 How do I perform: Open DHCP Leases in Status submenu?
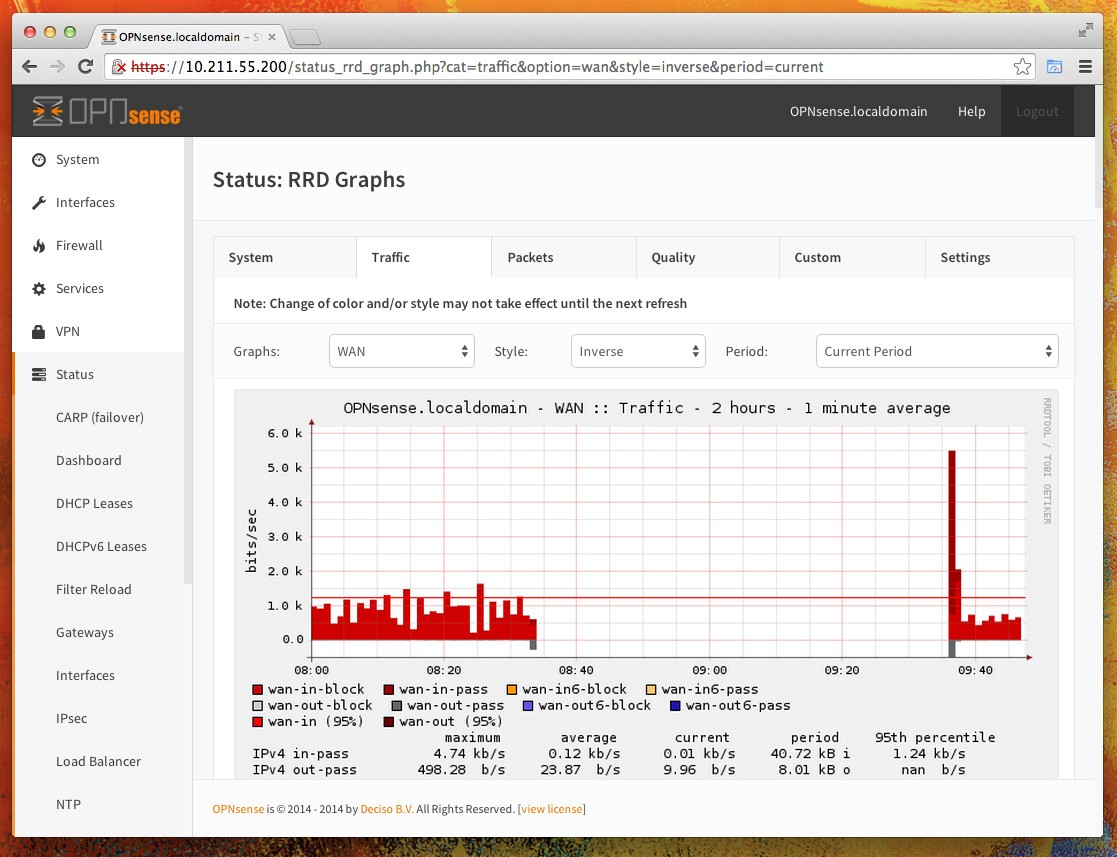(94, 504)
